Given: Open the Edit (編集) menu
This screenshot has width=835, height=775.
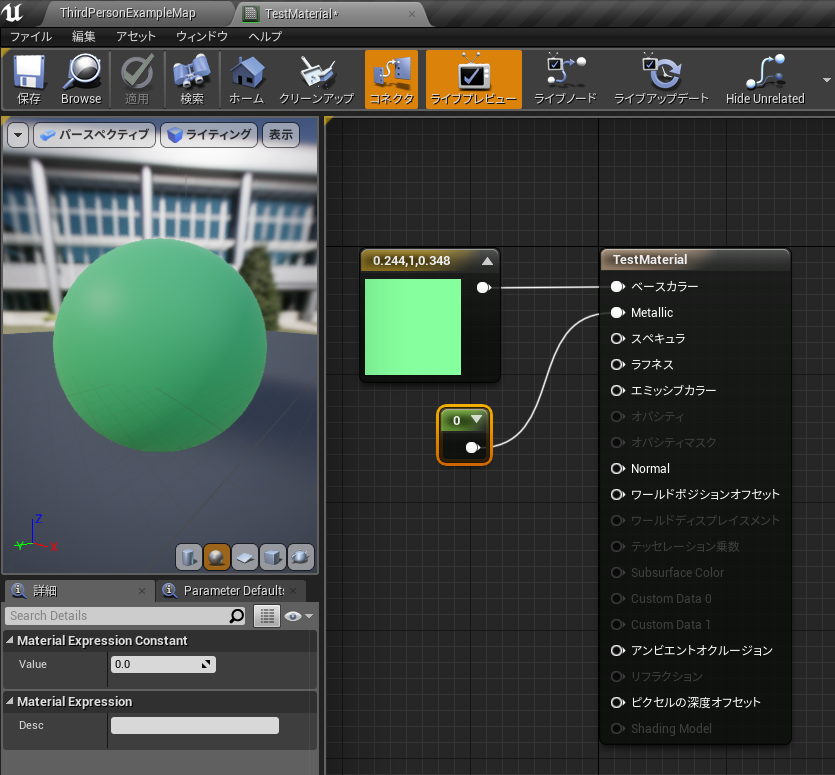Looking at the screenshot, I should [84, 36].
